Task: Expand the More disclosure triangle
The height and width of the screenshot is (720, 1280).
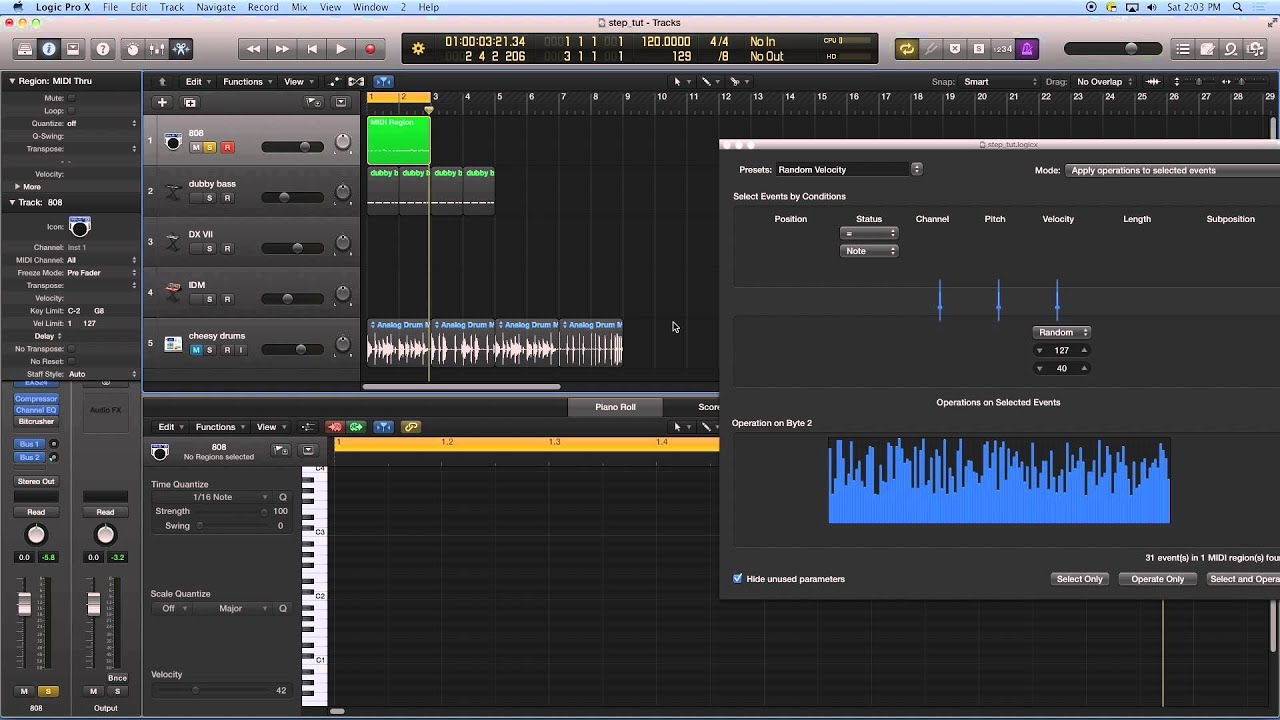Action: [17, 187]
